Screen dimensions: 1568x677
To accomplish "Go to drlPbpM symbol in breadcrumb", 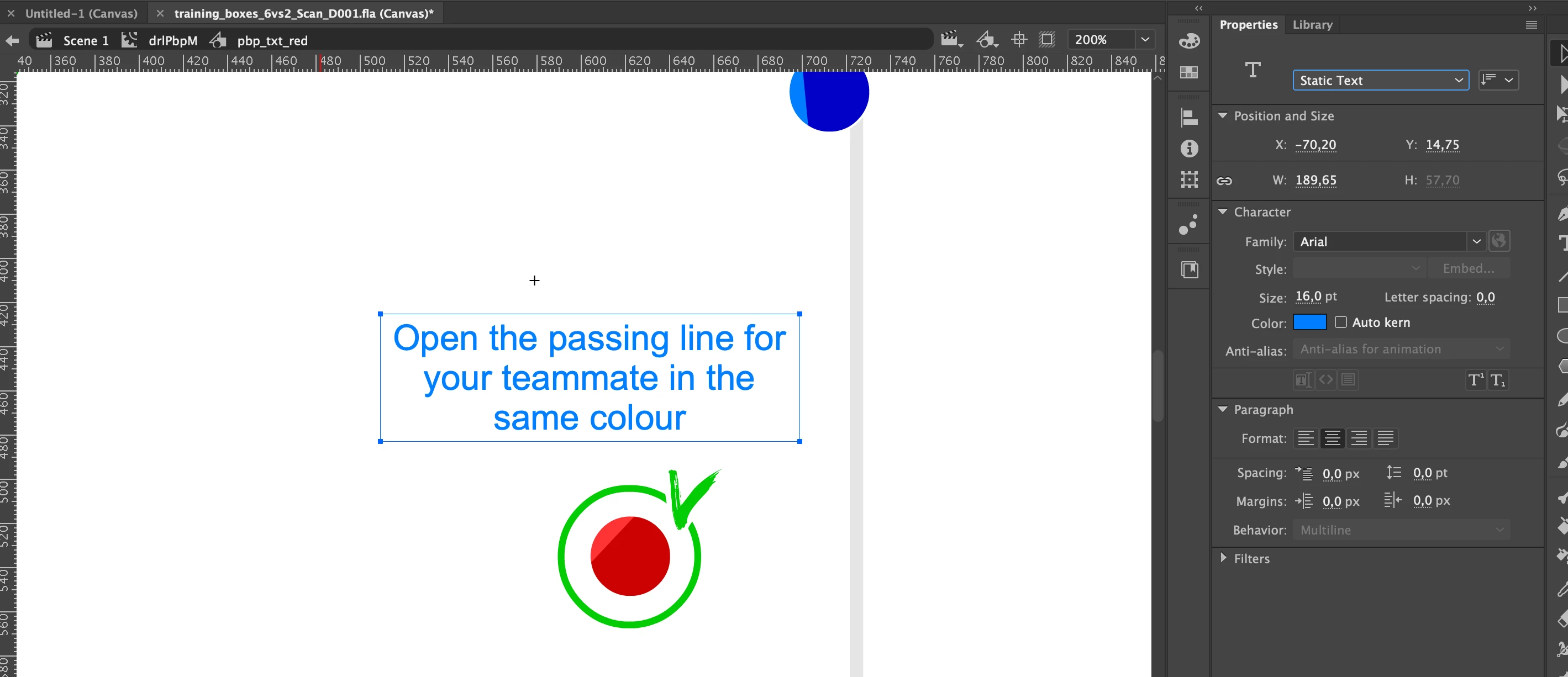I will coord(173,41).
